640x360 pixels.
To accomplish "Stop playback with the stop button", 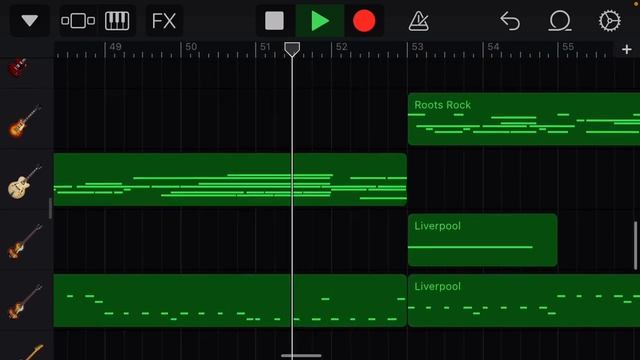I will pyautogui.click(x=274, y=20).
